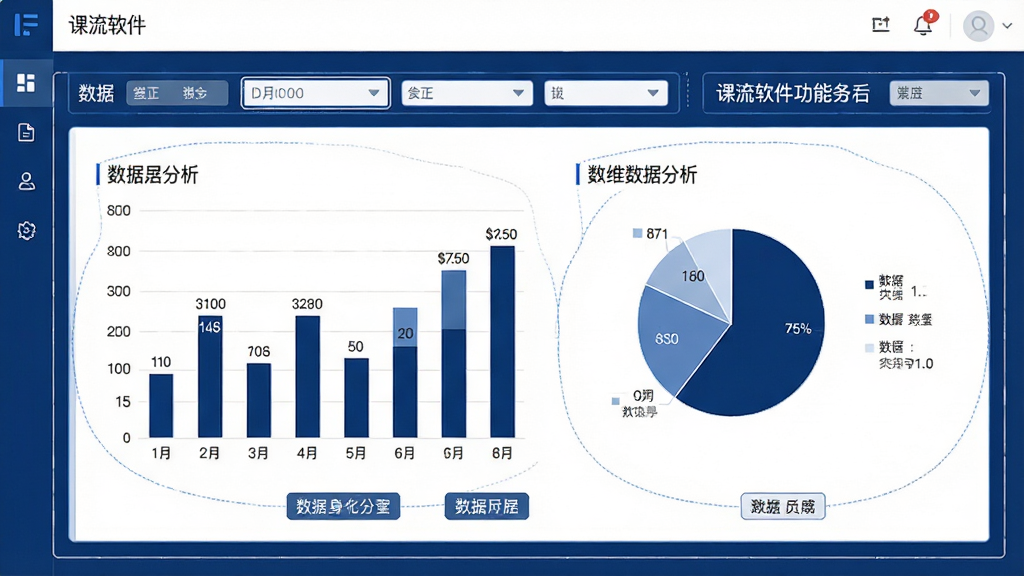Click the 数维数据分析 chart title
Screen dimensions: 1024x576
[x=642, y=175]
